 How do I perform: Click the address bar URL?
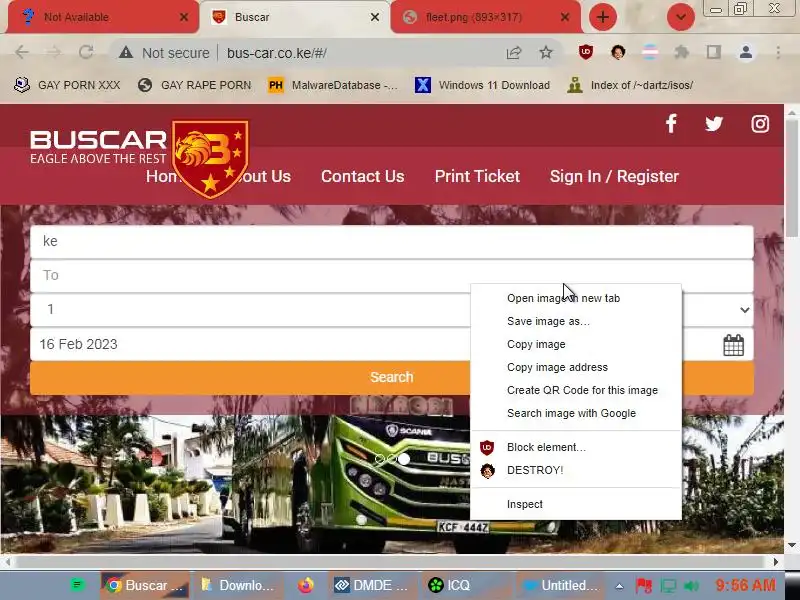pyautogui.click(x=277, y=53)
